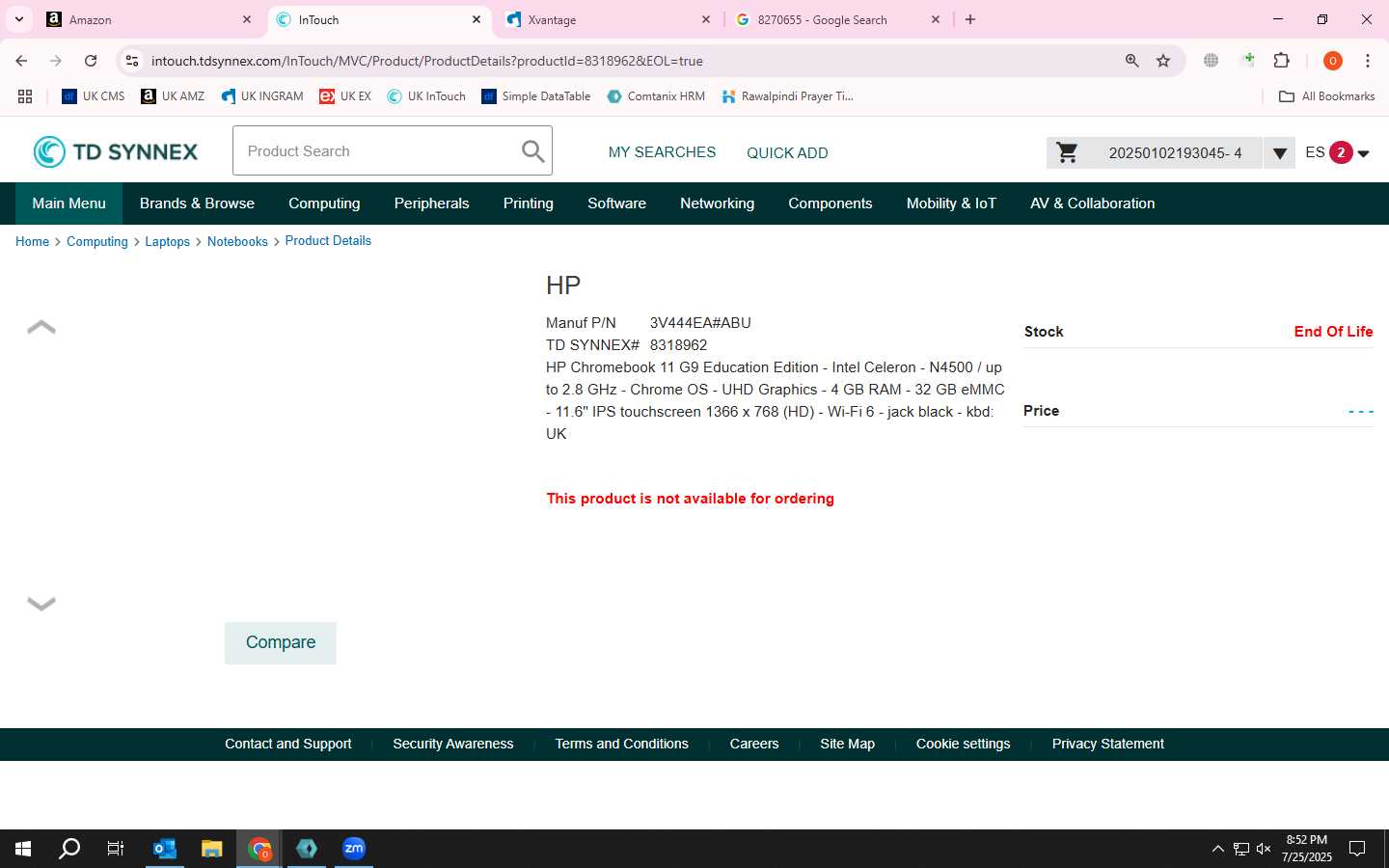The height and width of the screenshot is (868, 1389).
Task: Open the Computing menu item
Action: tap(324, 203)
